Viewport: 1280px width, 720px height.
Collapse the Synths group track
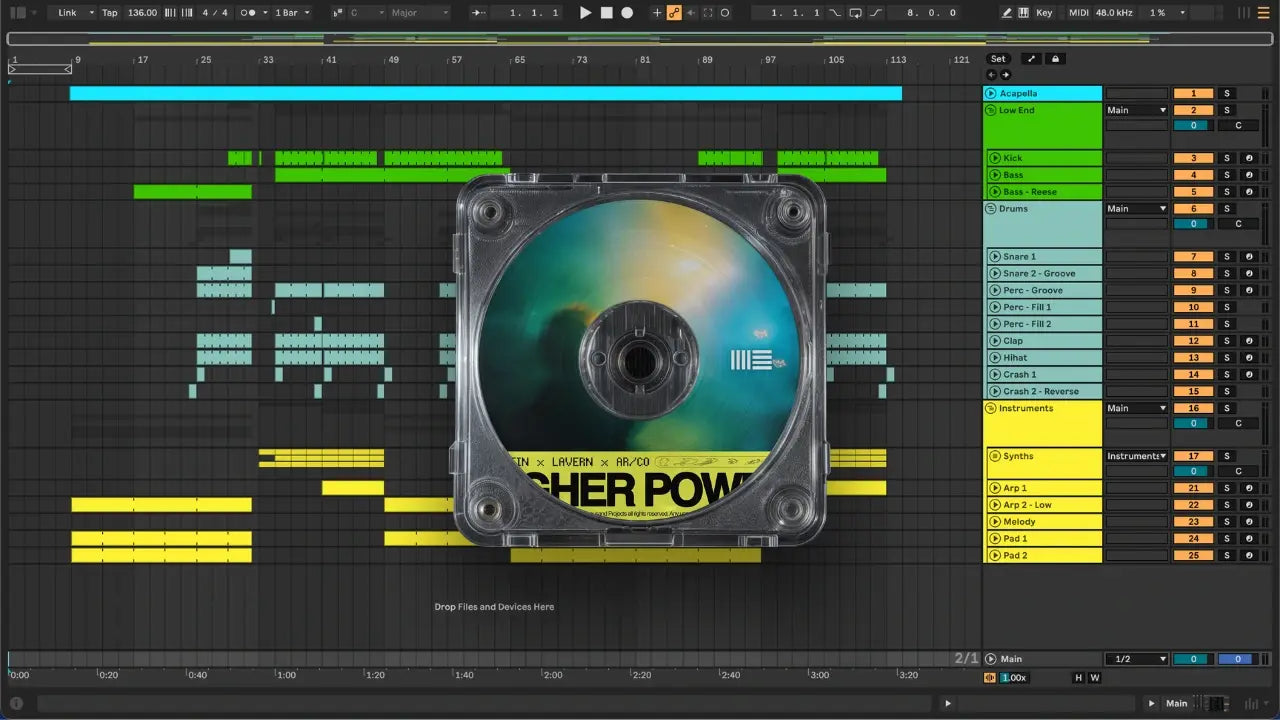pos(995,456)
